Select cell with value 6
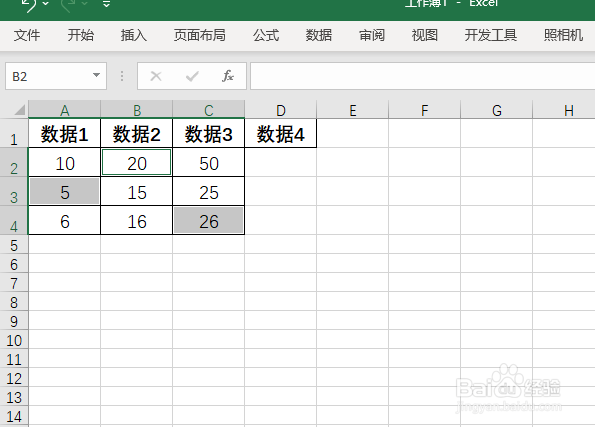 [x=65, y=221]
